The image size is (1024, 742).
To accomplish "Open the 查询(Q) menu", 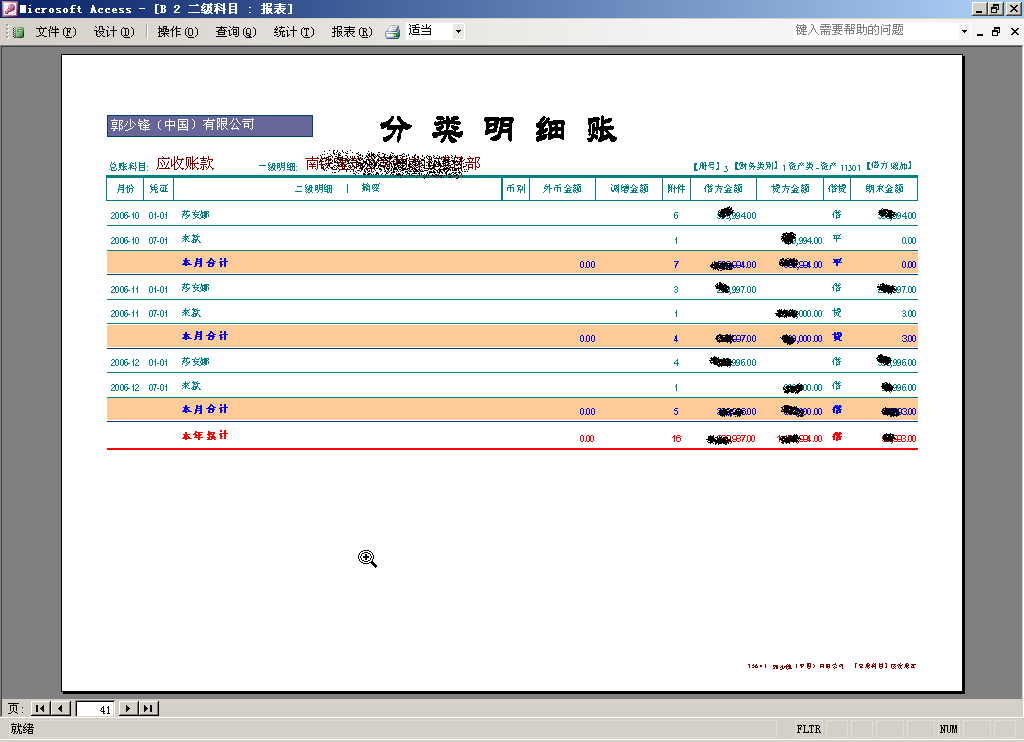I will (236, 32).
